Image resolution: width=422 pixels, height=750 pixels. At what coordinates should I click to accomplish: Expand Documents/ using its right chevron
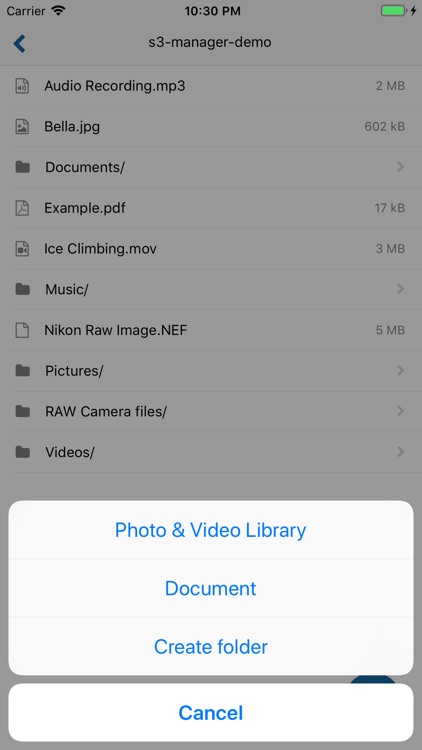(x=400, y=166)
